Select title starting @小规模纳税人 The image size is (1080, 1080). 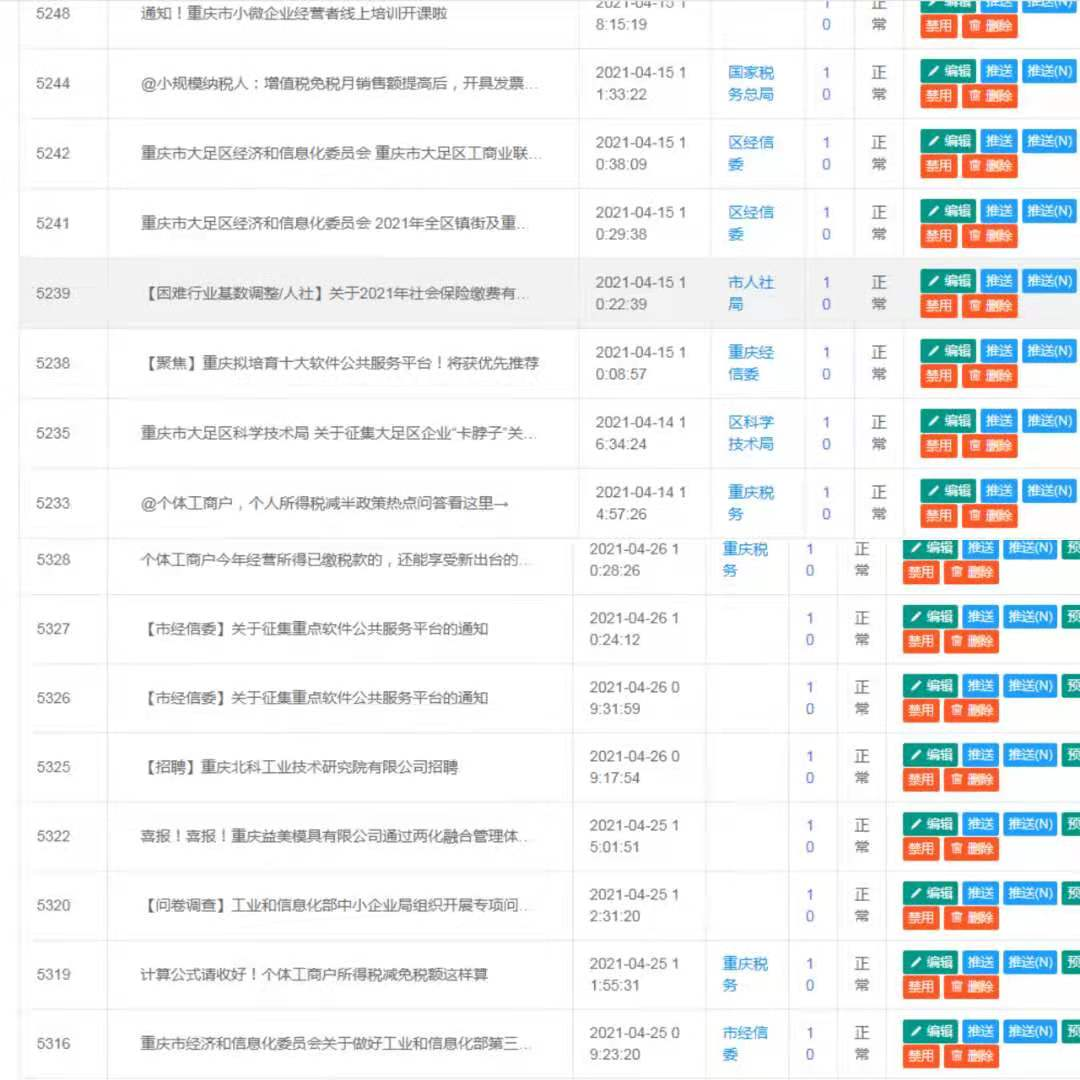(340, 83)
